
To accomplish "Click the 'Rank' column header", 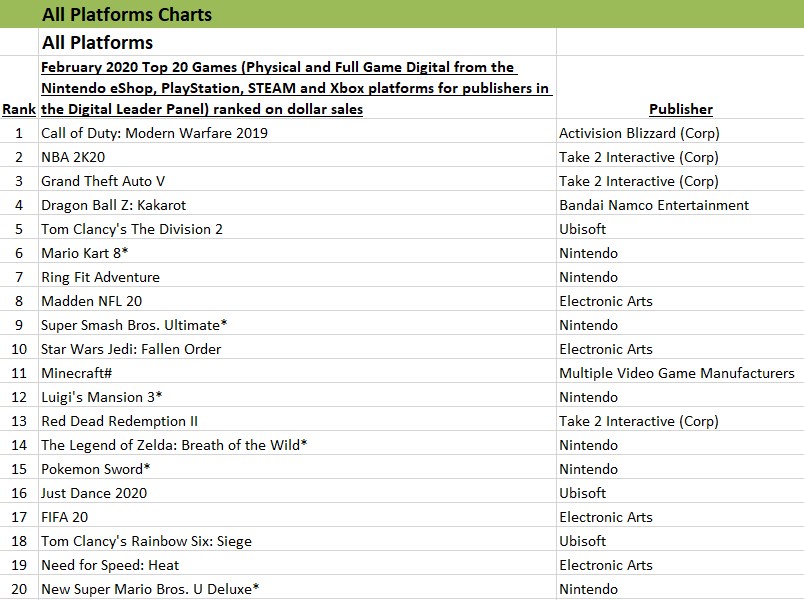I will (x=19, y=109).
